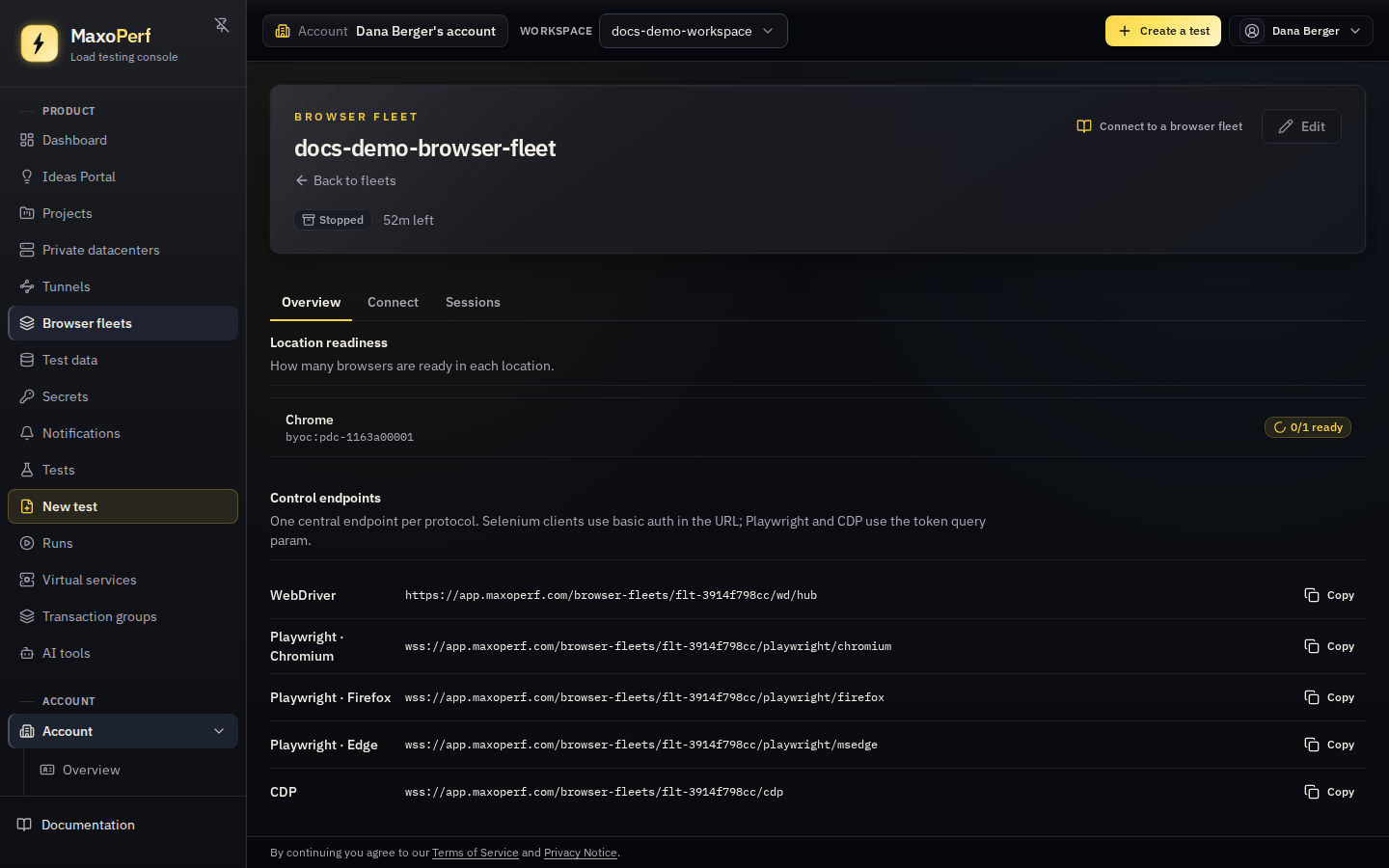Open the docs-demo-workspace workspace dropdown
The image size is (1389, 868).
click(x=694, y=31)
